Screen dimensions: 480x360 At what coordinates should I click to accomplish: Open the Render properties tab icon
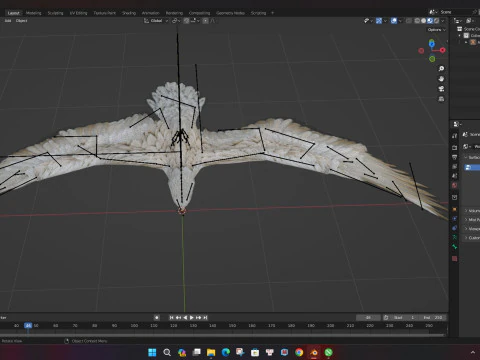coord(454,147)
